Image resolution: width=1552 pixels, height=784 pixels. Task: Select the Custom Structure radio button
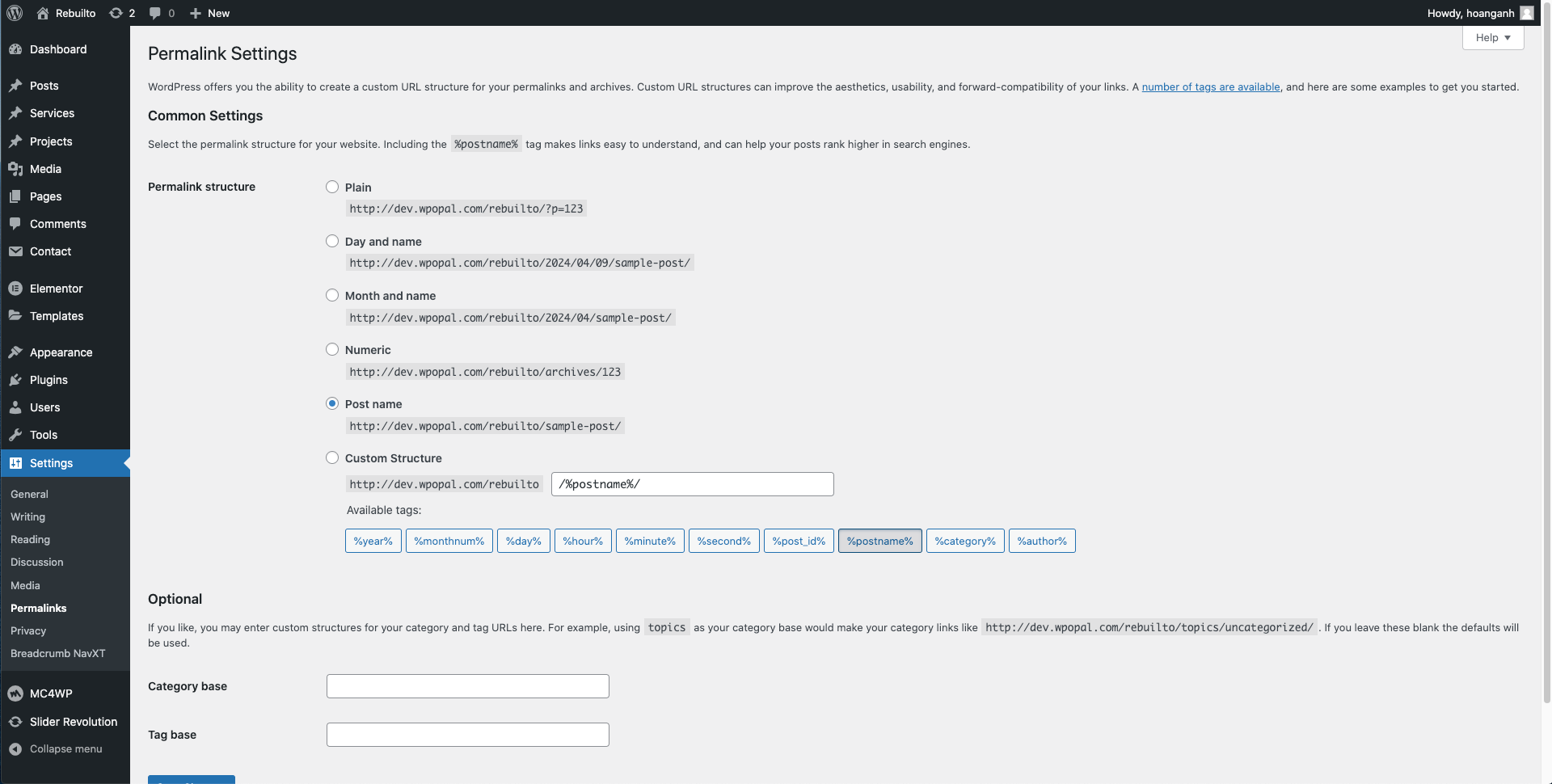(332, 457)
